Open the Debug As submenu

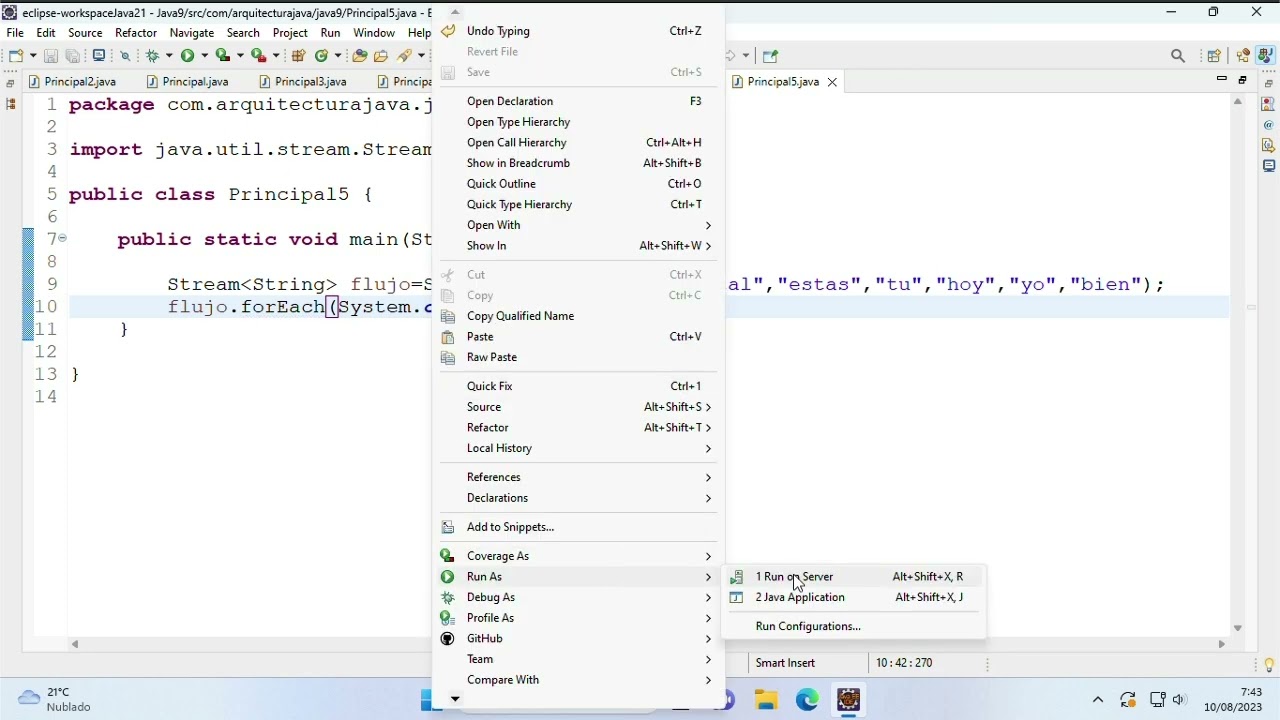(578, 597)
